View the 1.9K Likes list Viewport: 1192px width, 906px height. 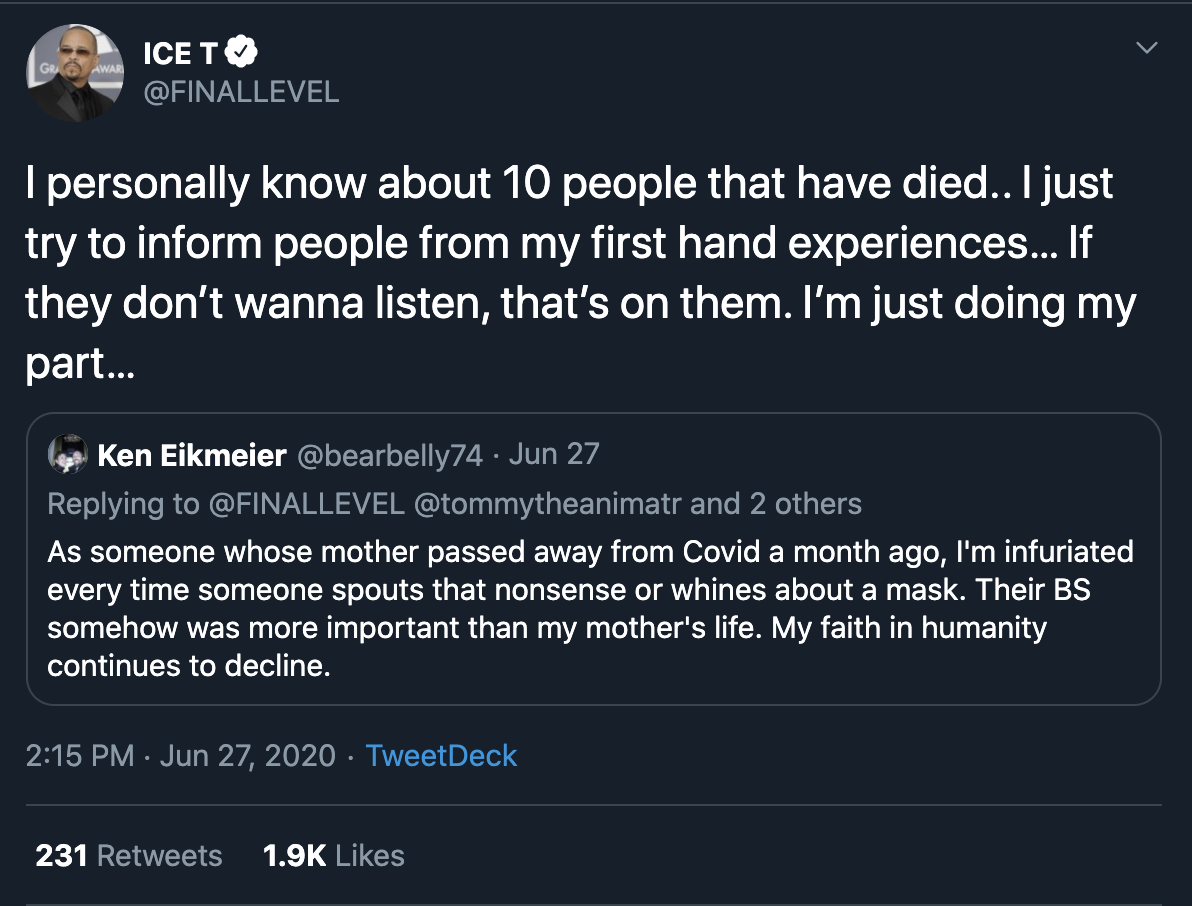(334, 856)
